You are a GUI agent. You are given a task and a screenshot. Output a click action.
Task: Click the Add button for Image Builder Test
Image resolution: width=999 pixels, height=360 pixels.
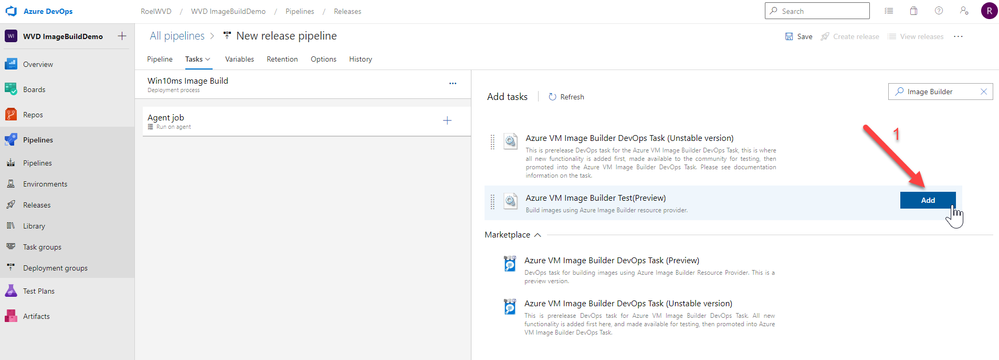pyautogui.click(x=928, y=200)
